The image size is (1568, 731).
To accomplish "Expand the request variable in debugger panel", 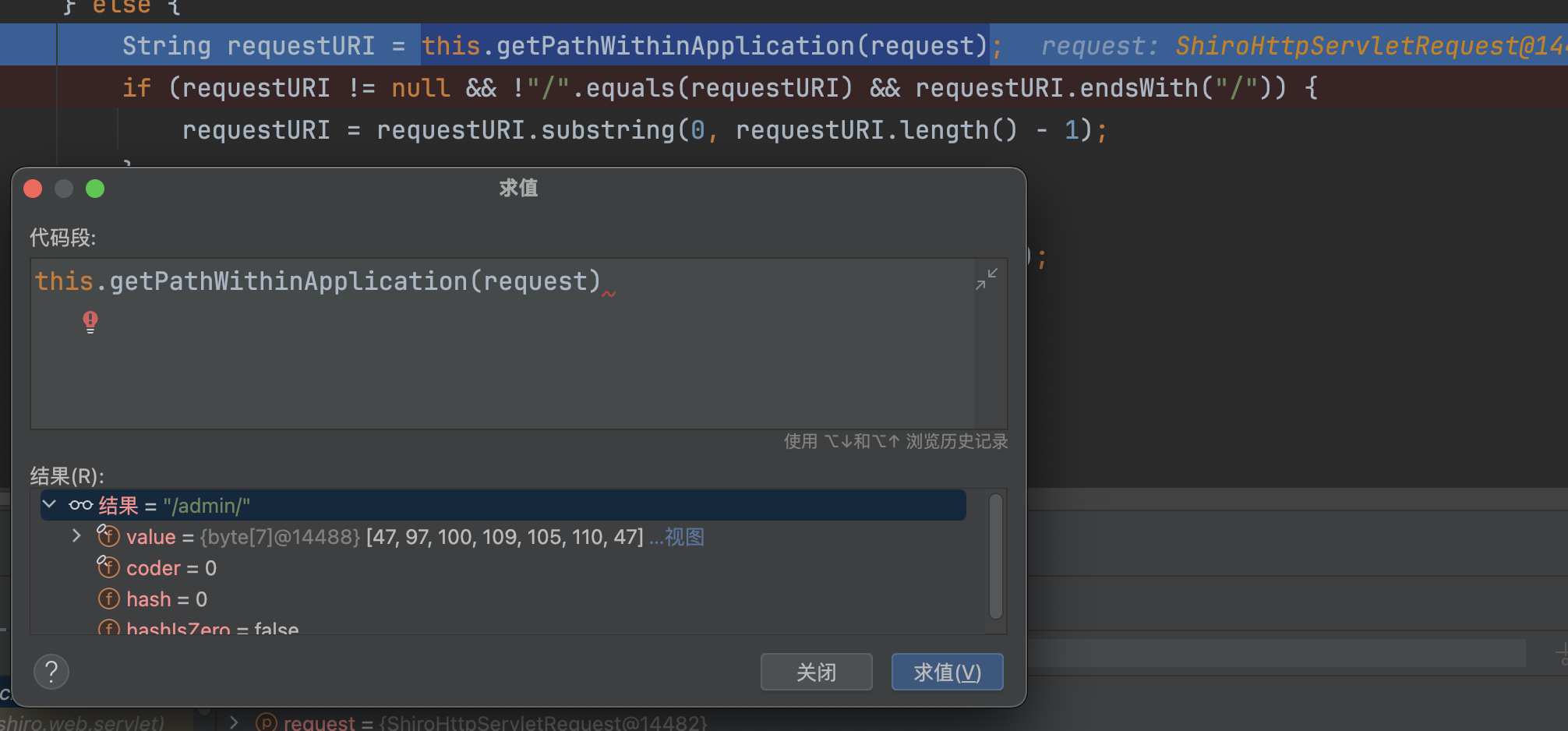I will pos(234,722).
